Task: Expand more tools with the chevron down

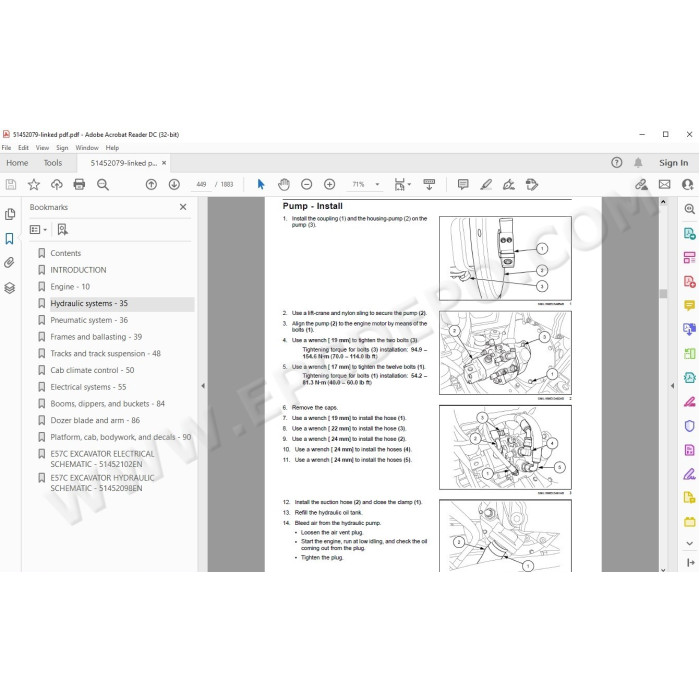Action: [x=690, y=543]
